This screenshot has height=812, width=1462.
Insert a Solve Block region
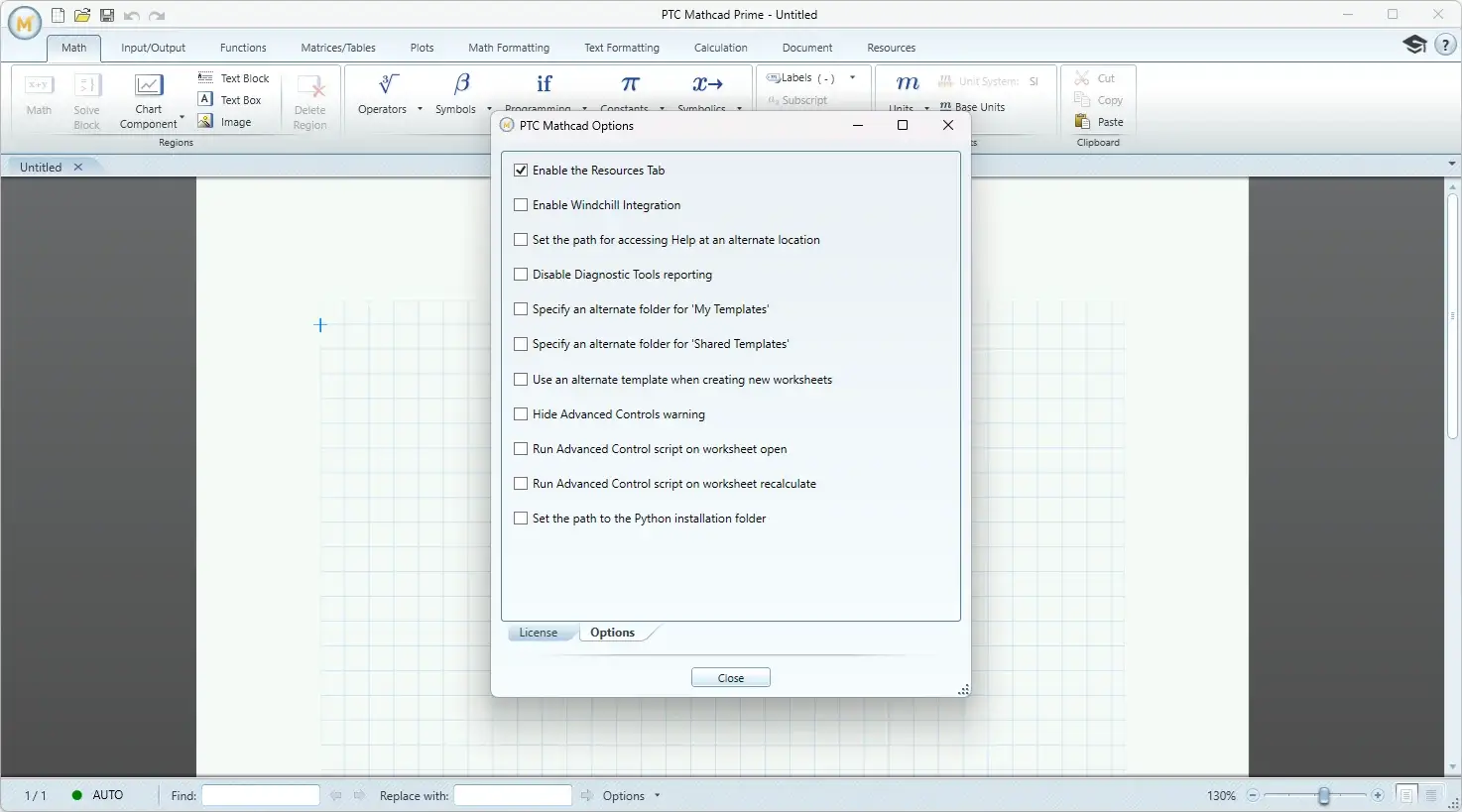click(x=87, y=101)
